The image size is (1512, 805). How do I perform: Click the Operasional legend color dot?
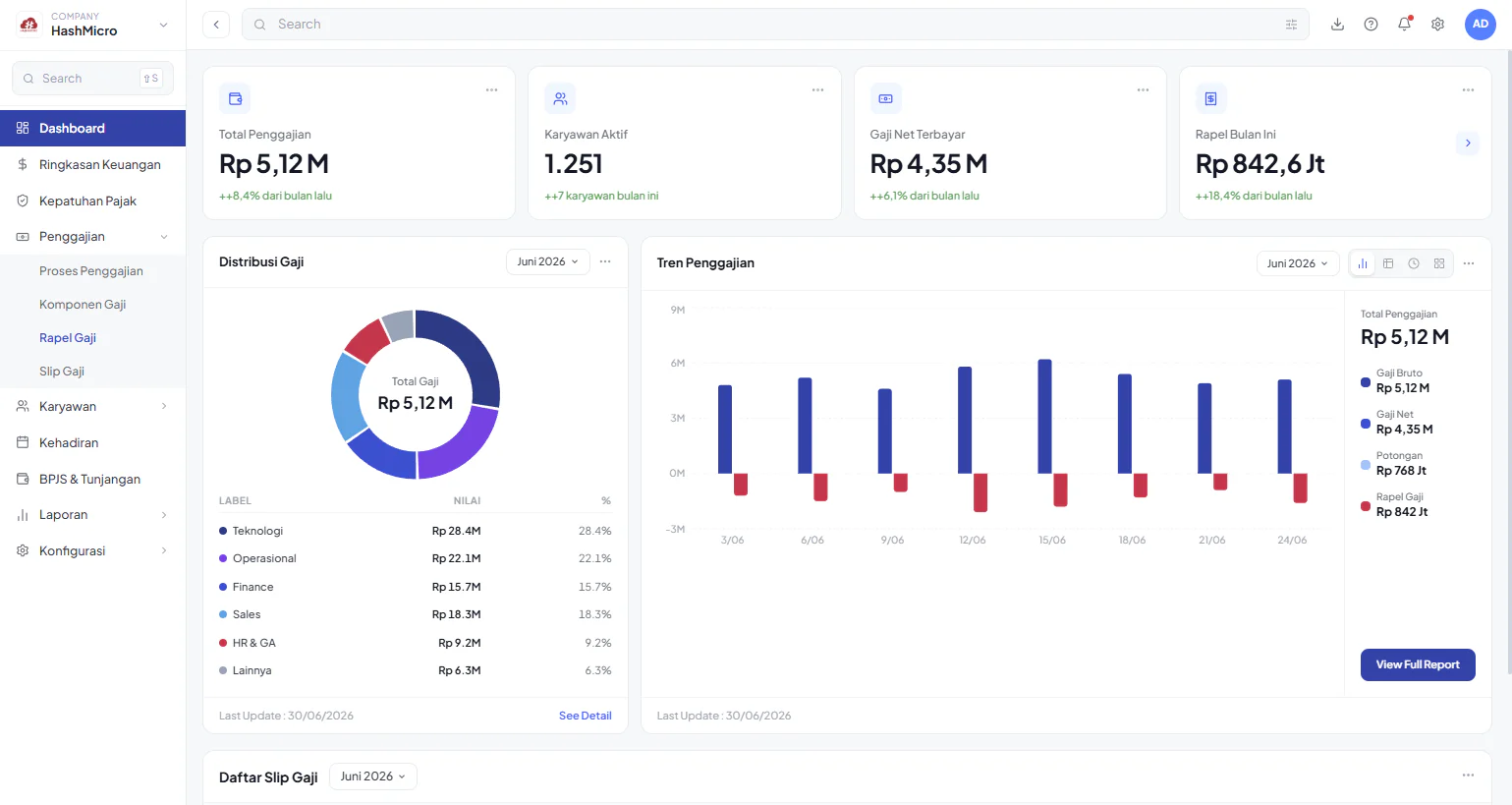(223, 558)
